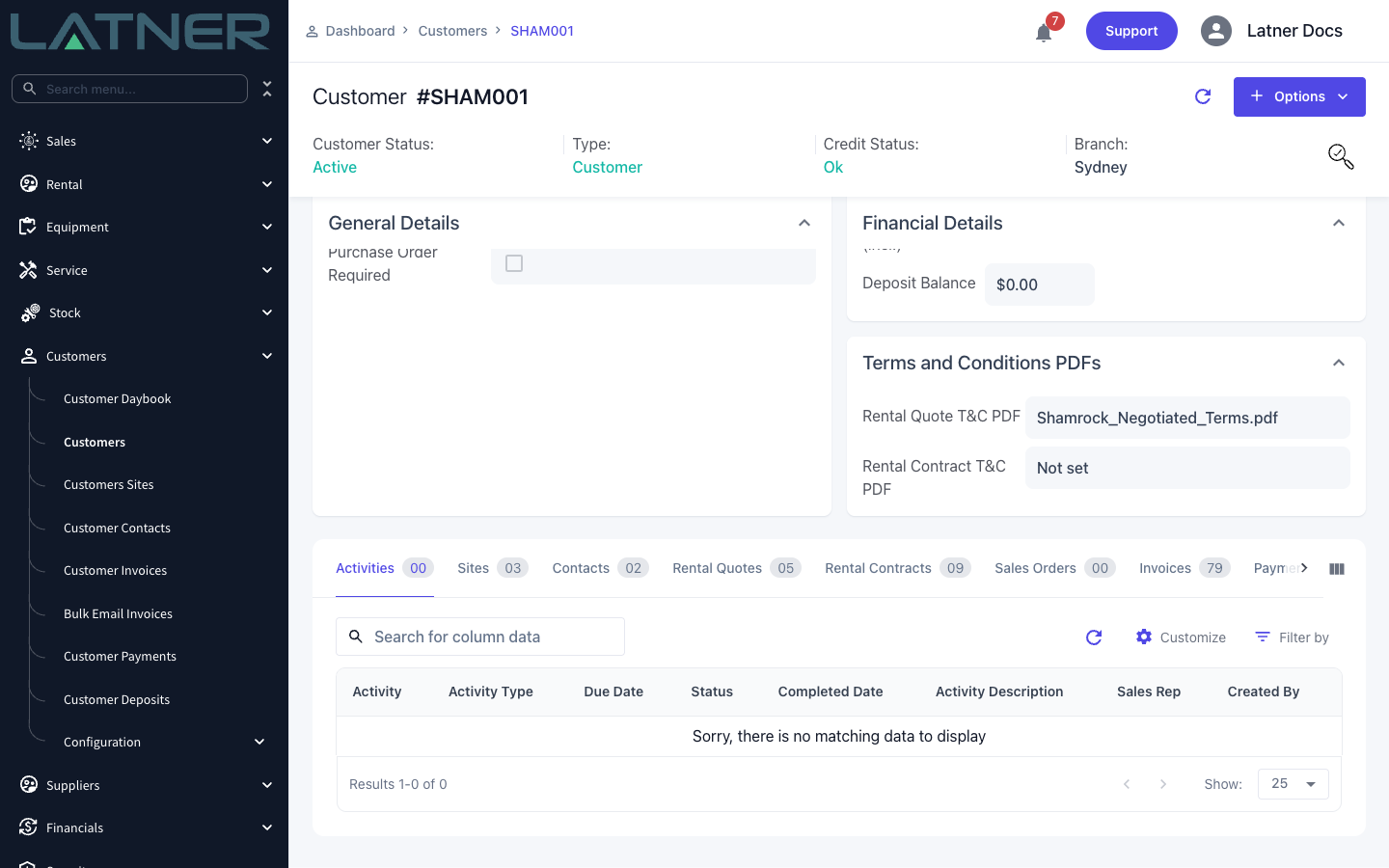This screenshot has height=868, width=1389.
Task: Tick the Purchase Order Required checkbox
Action: click(x=514, y=263)
